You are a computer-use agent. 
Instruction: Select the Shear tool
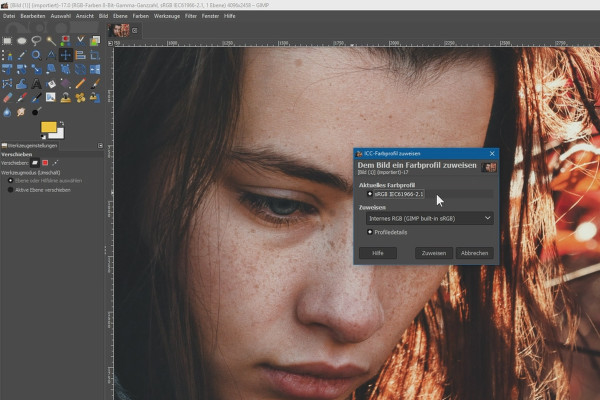[x=51, y=69]
